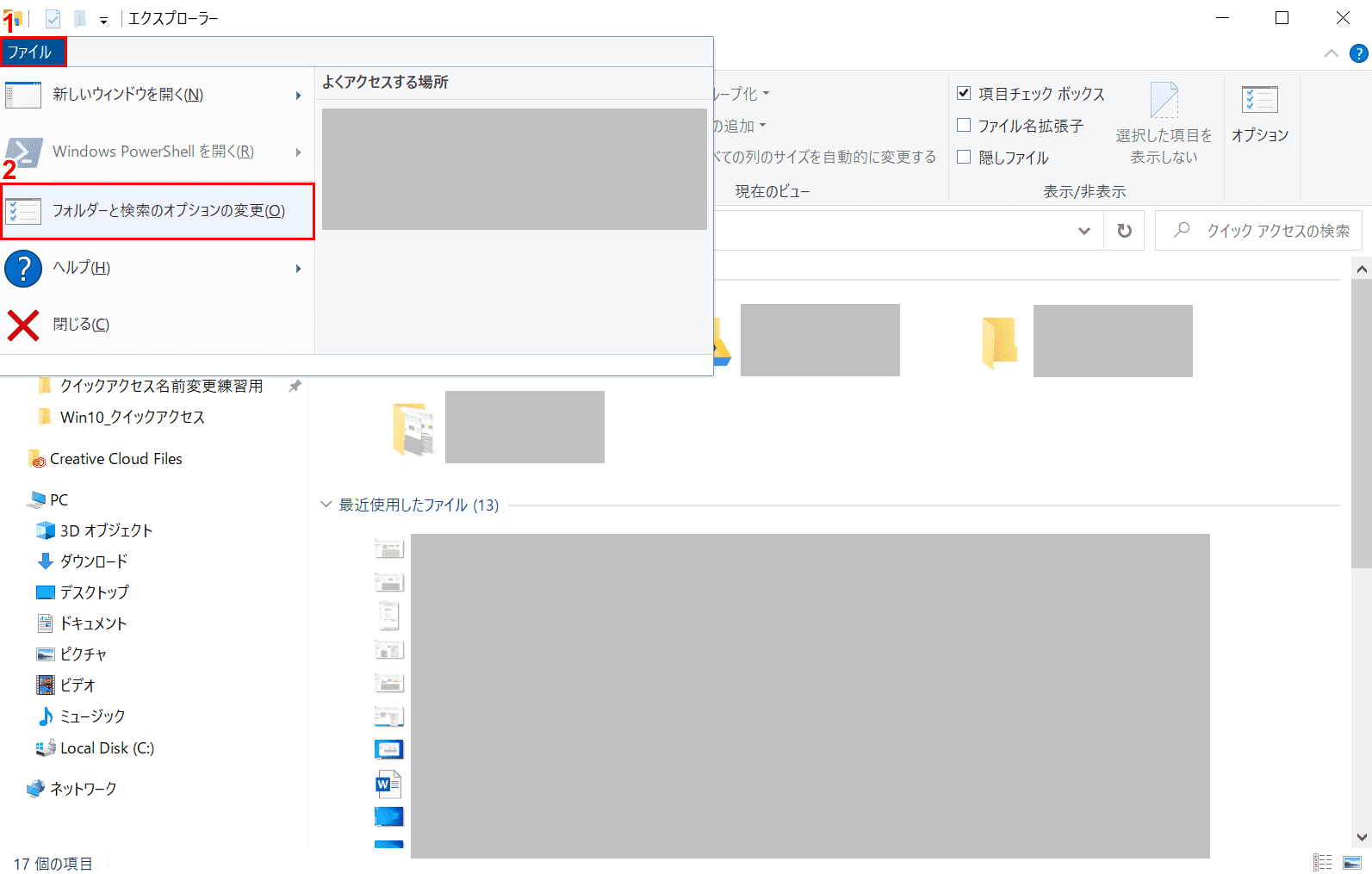Select フォルダーと検索のオプションの変更 entry
1372x874 pixels.
(158, 211)
